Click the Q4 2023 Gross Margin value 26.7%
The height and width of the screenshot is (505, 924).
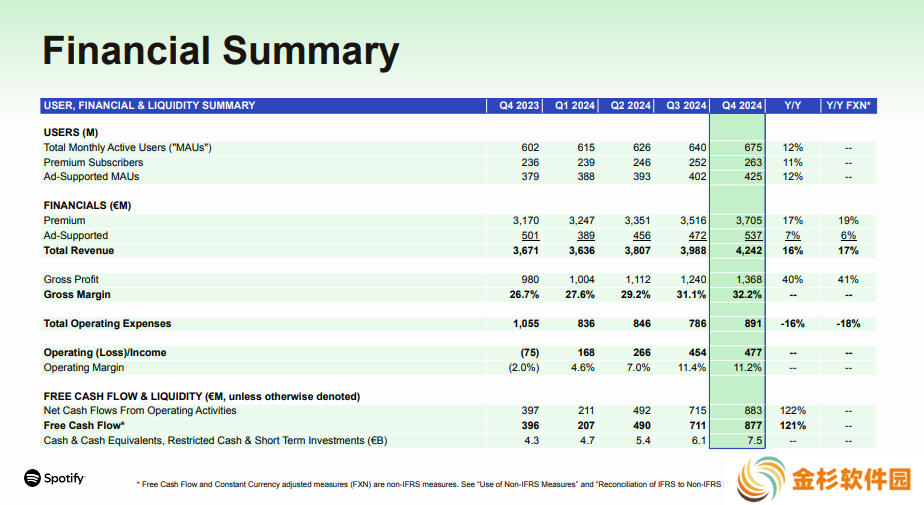click(524, 294)
